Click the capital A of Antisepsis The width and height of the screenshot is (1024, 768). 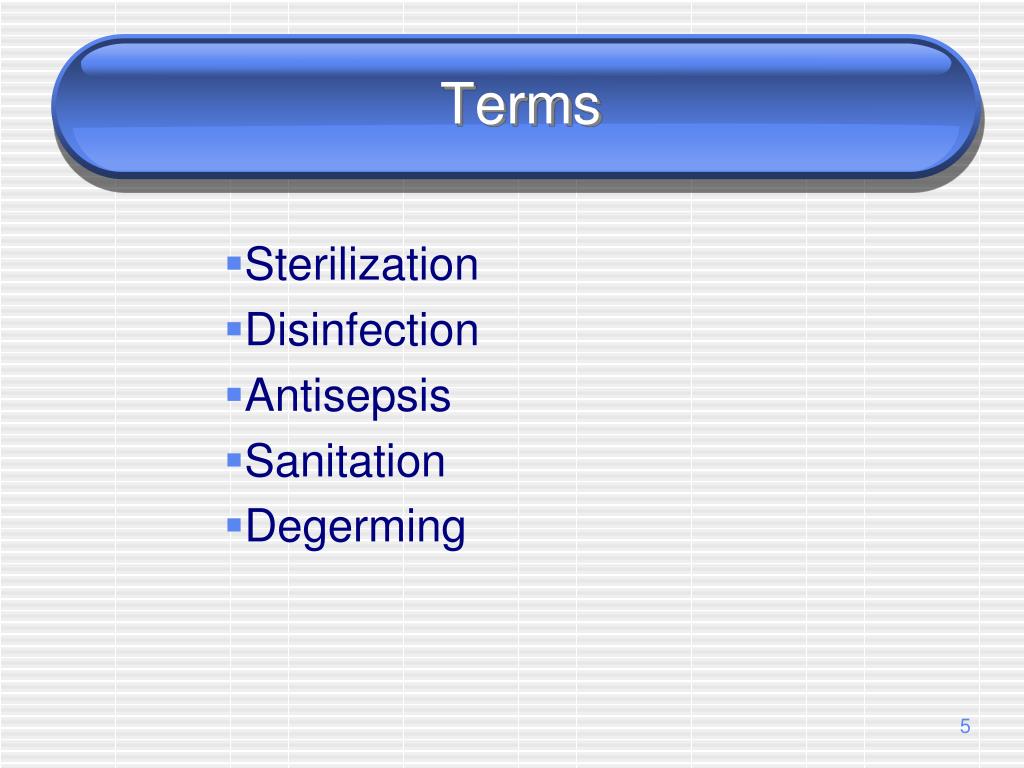(261, 394)
